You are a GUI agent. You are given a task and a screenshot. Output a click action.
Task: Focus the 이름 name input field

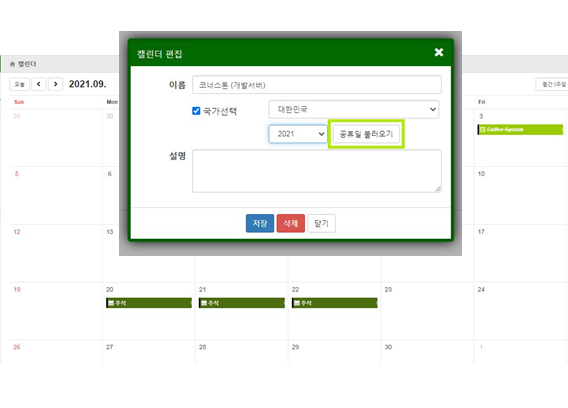tap(317, 85)
